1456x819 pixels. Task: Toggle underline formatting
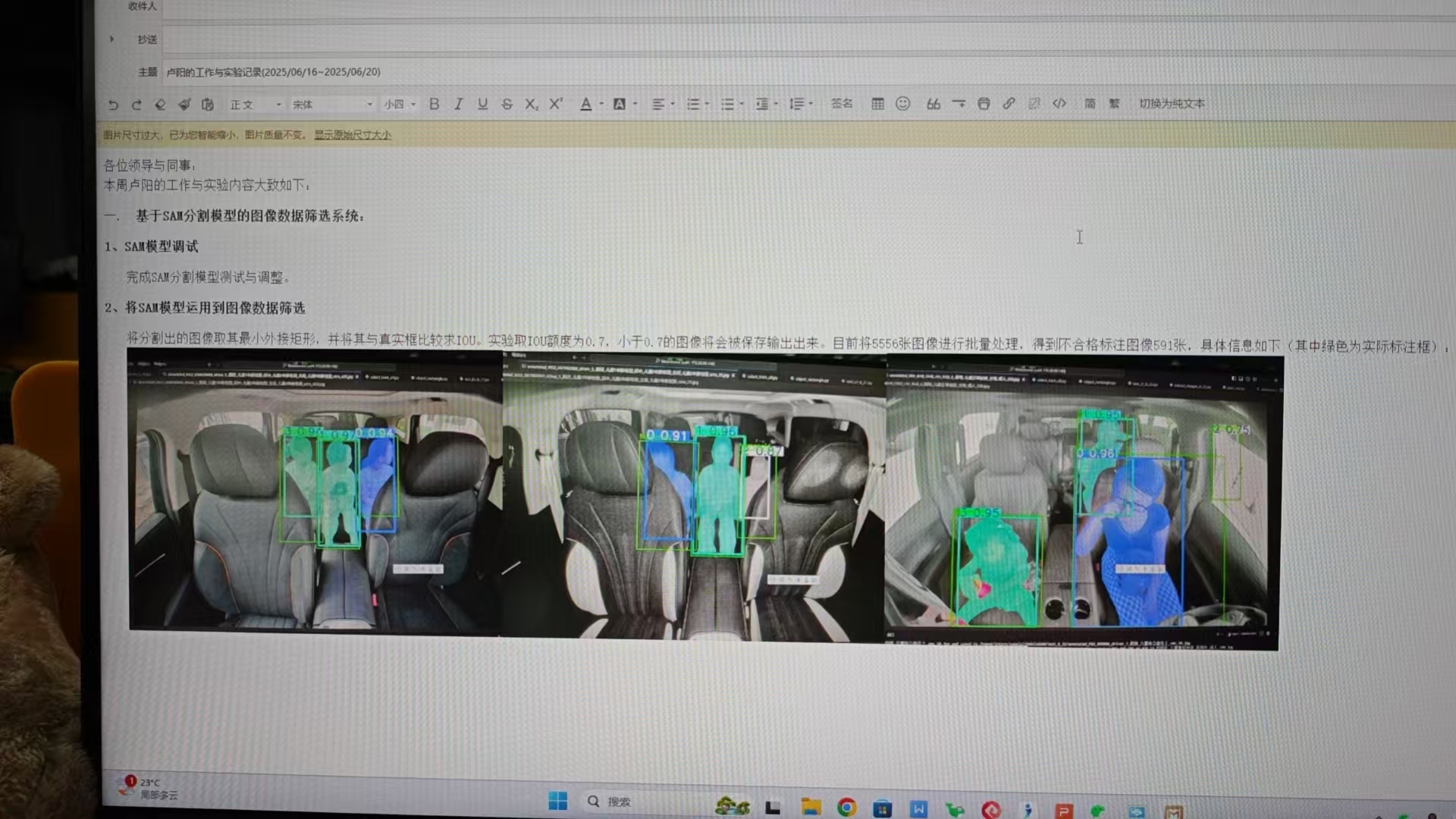click(482, 104)
